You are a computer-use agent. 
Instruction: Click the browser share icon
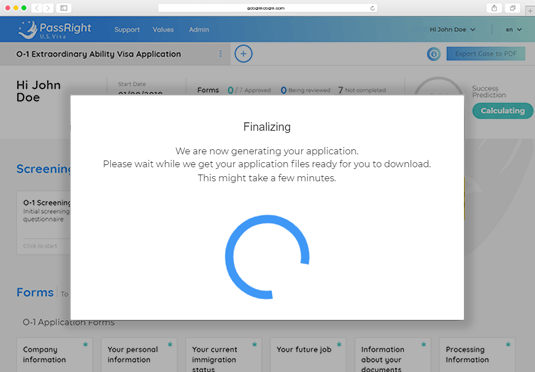pos(494,8)
